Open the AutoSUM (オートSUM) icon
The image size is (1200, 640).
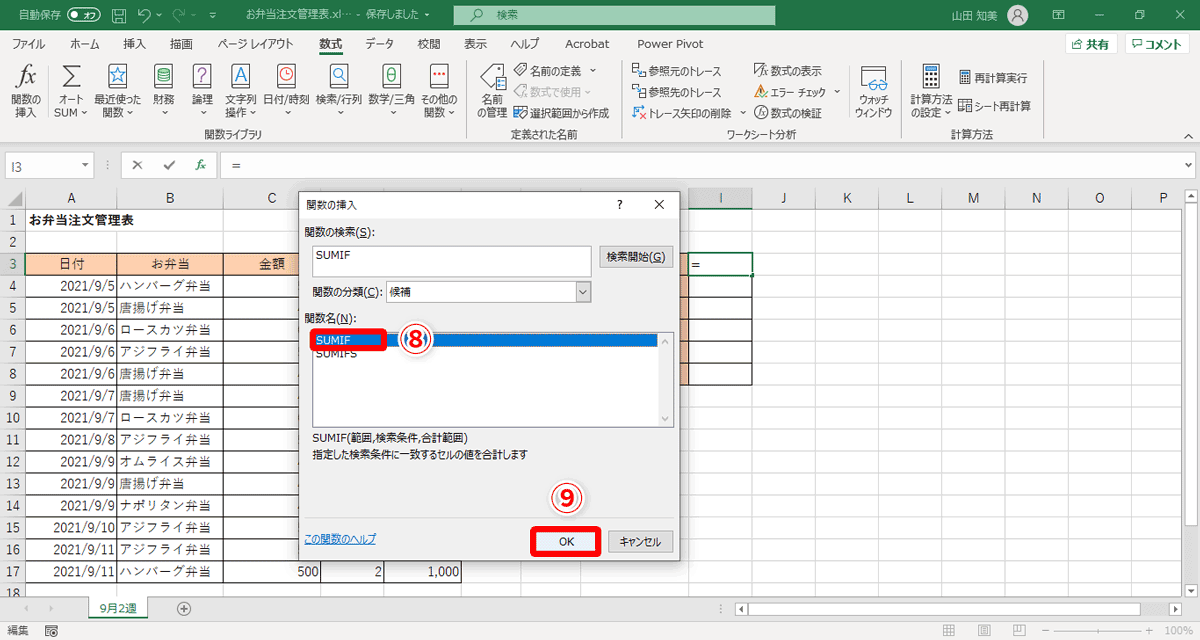[x=71, y=91]
